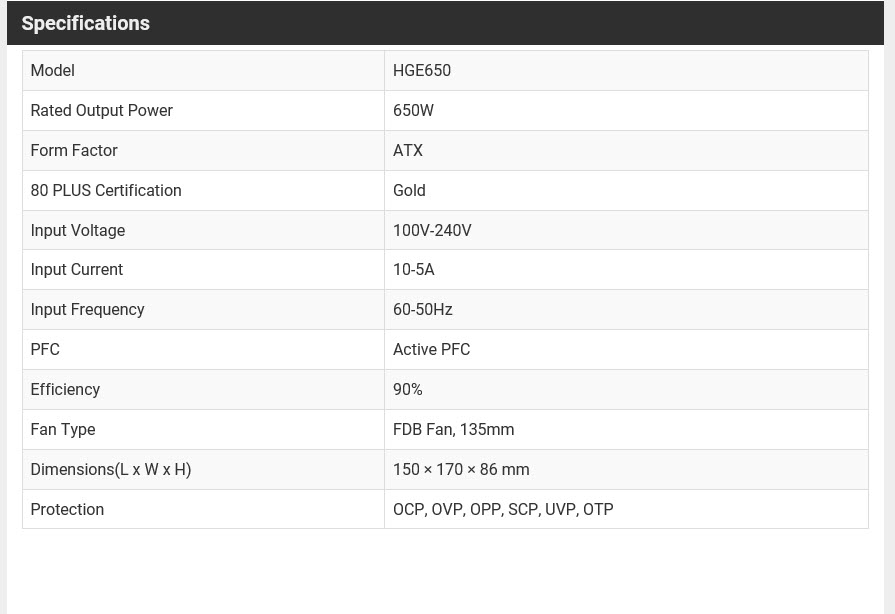This screenshot has height=614, width=895.
Task: Select the Gold certification value
Action: point(409,191)
